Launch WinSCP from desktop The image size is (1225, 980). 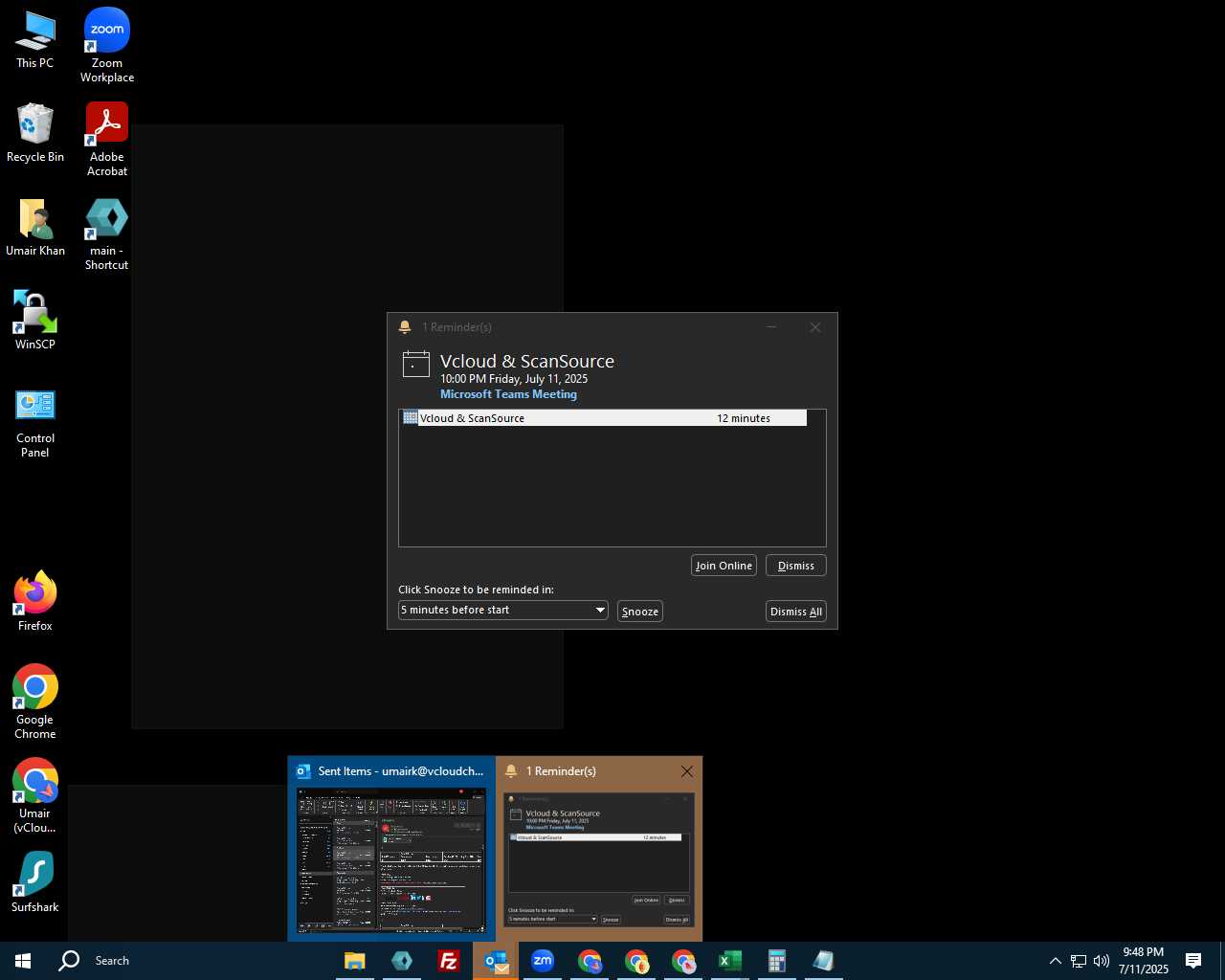(35, 321)
